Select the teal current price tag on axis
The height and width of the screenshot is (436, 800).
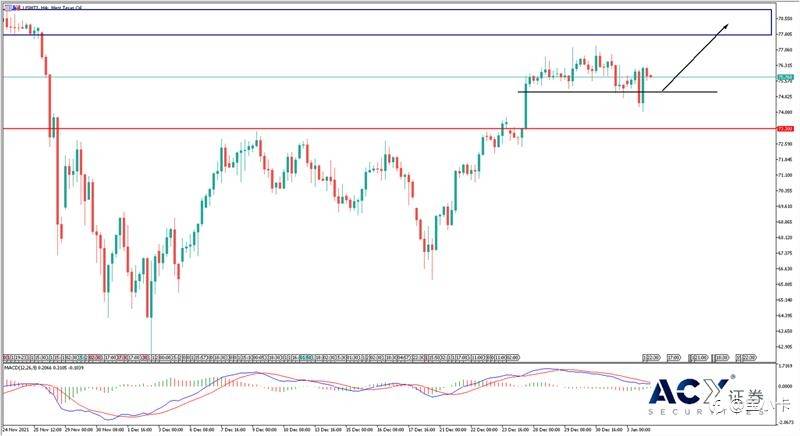785,78
